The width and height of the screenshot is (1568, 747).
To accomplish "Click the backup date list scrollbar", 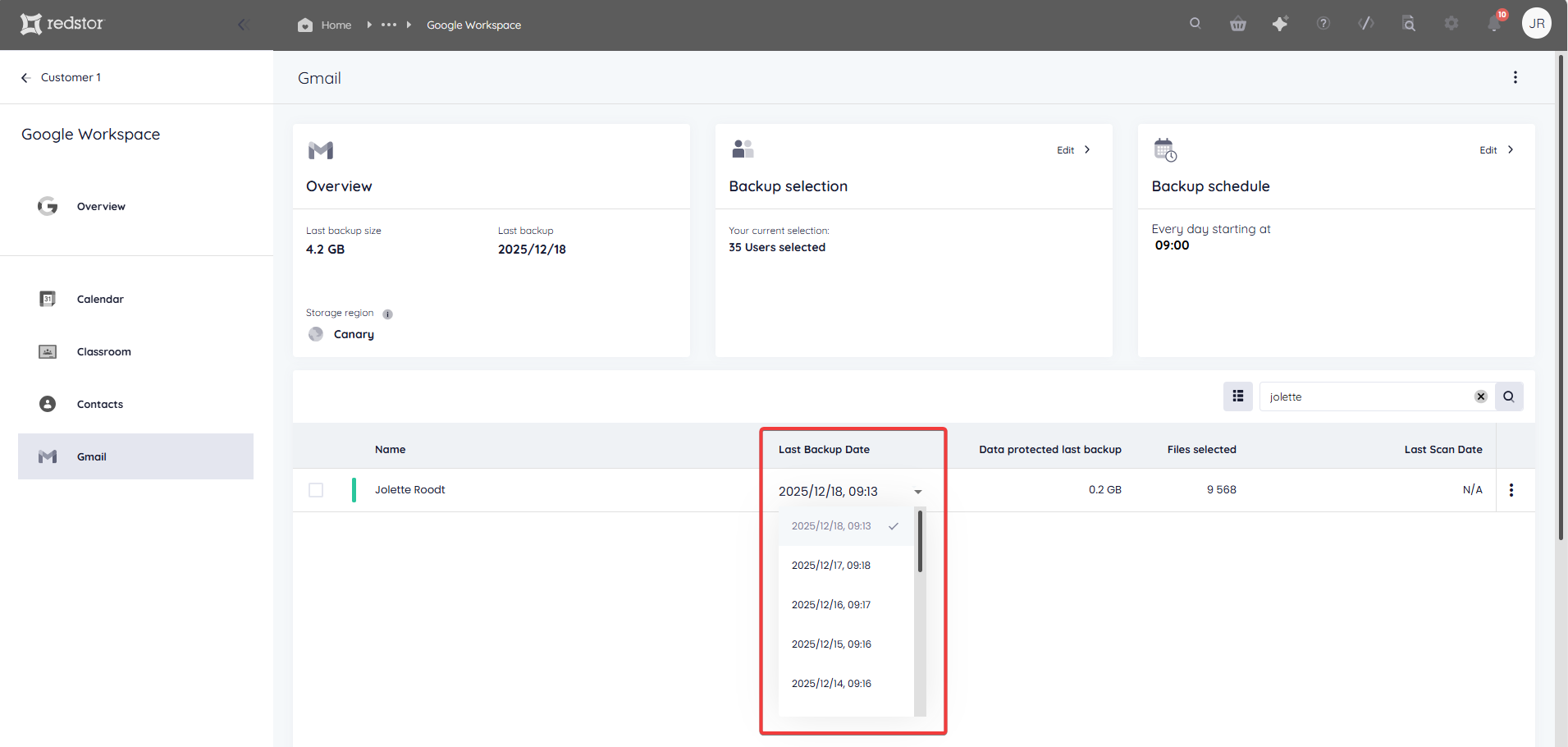I will (920, 542).
